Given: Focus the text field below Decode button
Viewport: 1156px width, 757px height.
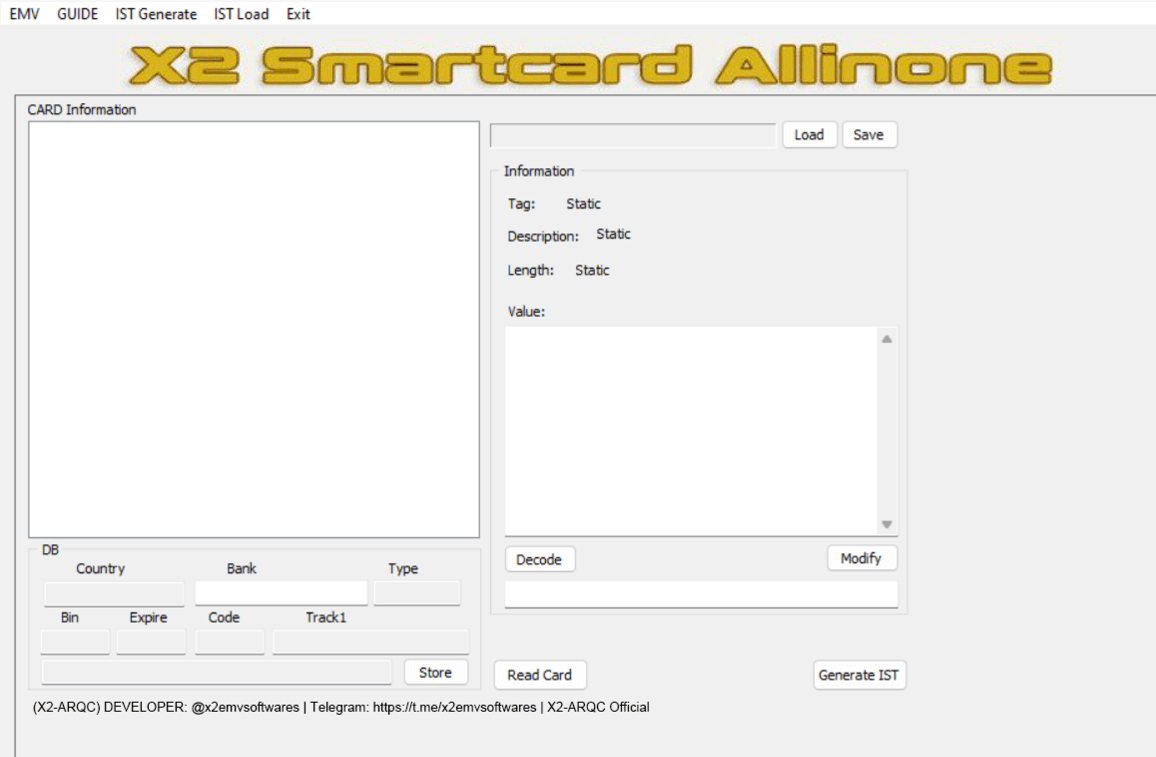Looking at the screenshot, I should click(701, 594).
